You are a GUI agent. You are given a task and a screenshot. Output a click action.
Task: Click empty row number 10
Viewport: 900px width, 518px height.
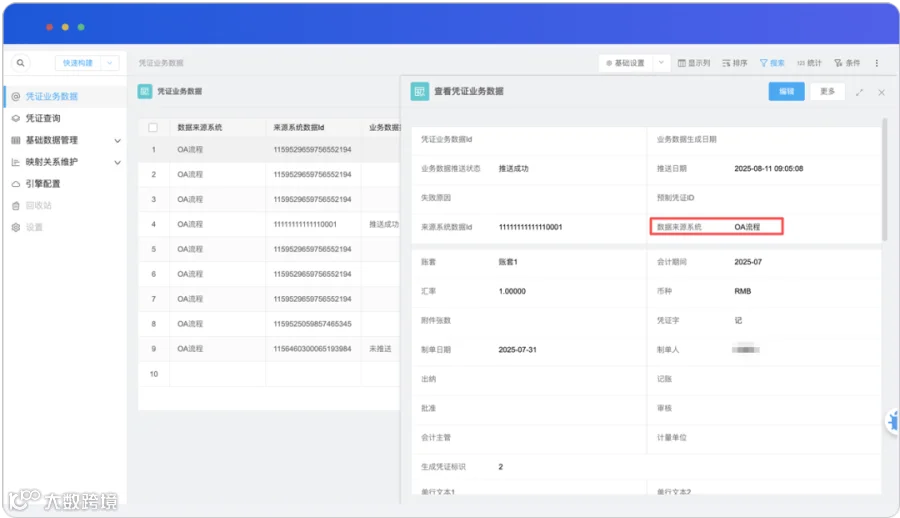[154, 374]
